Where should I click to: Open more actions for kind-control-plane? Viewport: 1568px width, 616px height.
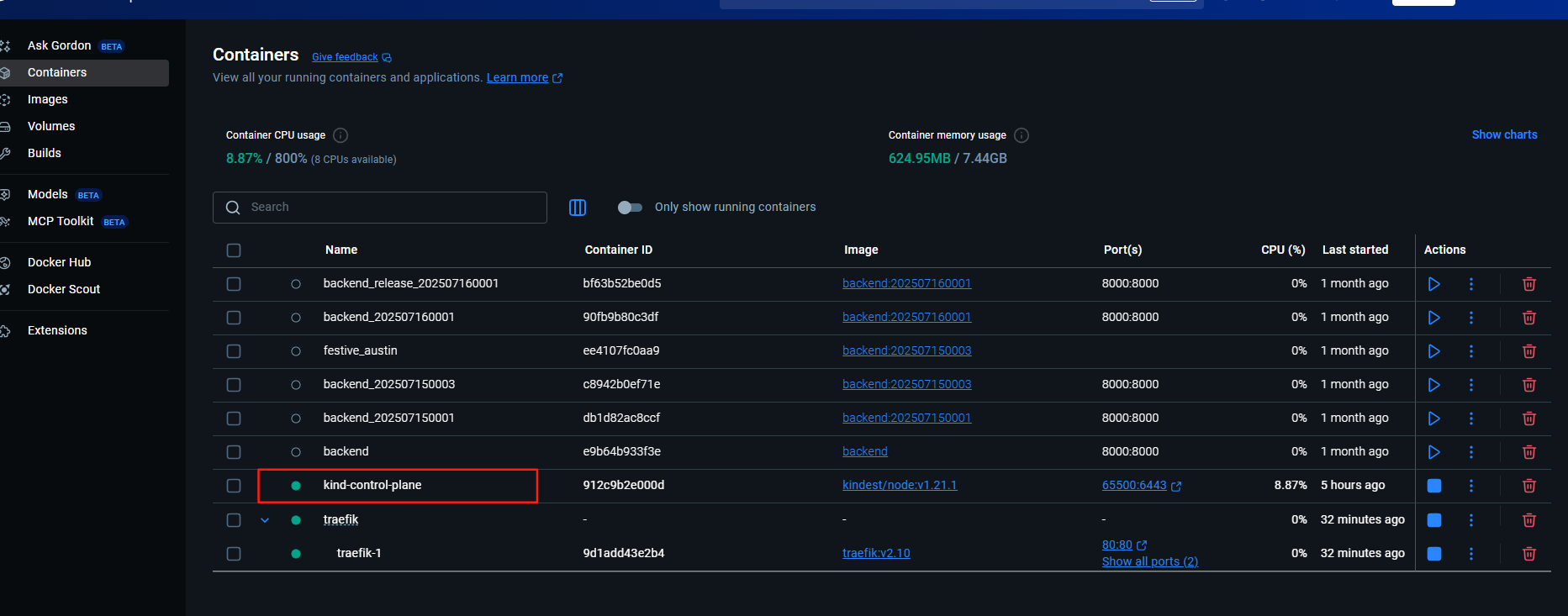(x=1471, y=486)
